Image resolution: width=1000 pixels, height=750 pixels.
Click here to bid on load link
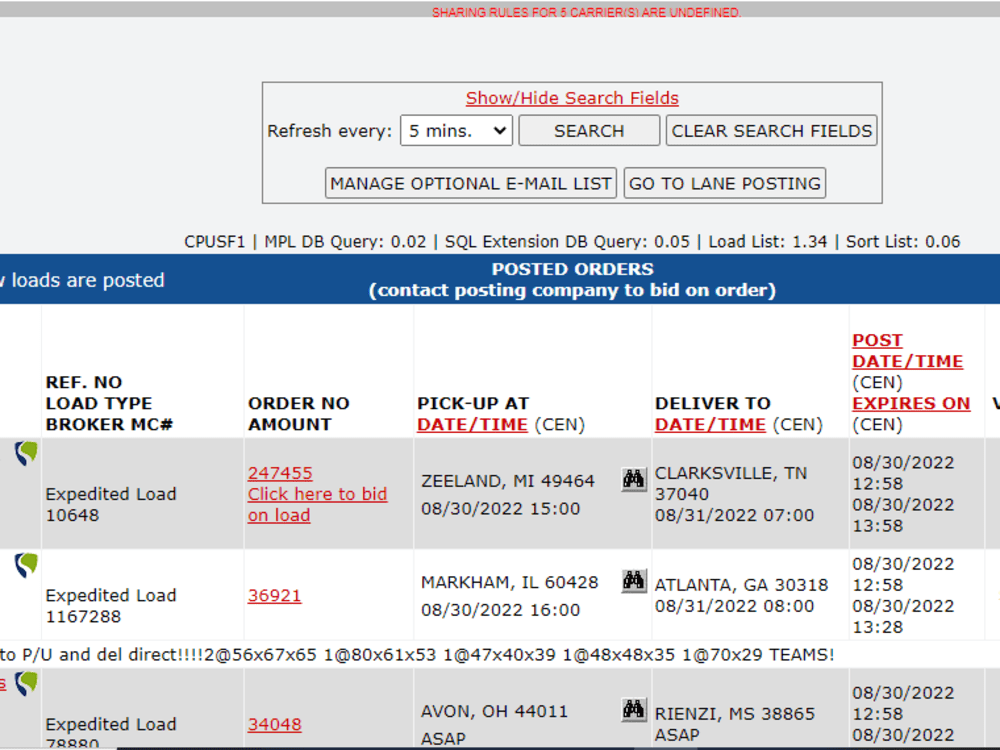click(x=317, y=504)
